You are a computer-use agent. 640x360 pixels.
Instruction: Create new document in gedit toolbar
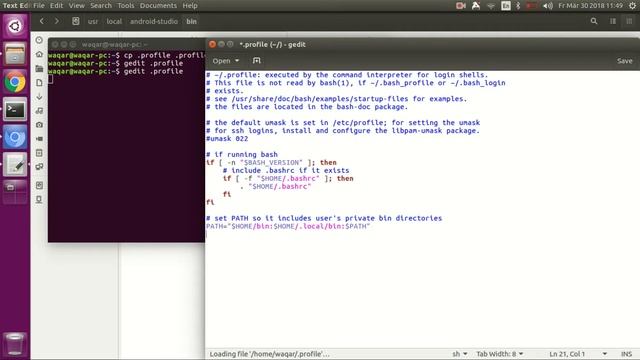coord(256,60)
